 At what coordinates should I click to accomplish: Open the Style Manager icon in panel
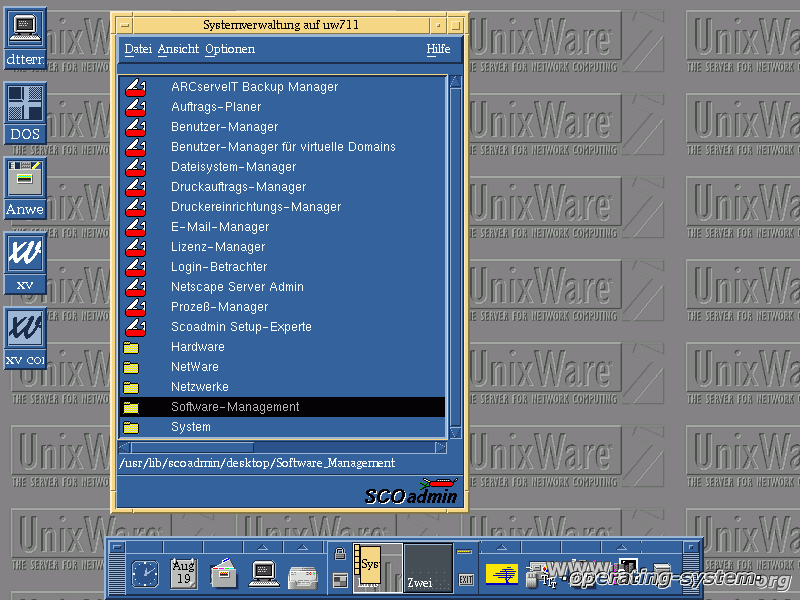pyautogui.click(x=541, y=574)
